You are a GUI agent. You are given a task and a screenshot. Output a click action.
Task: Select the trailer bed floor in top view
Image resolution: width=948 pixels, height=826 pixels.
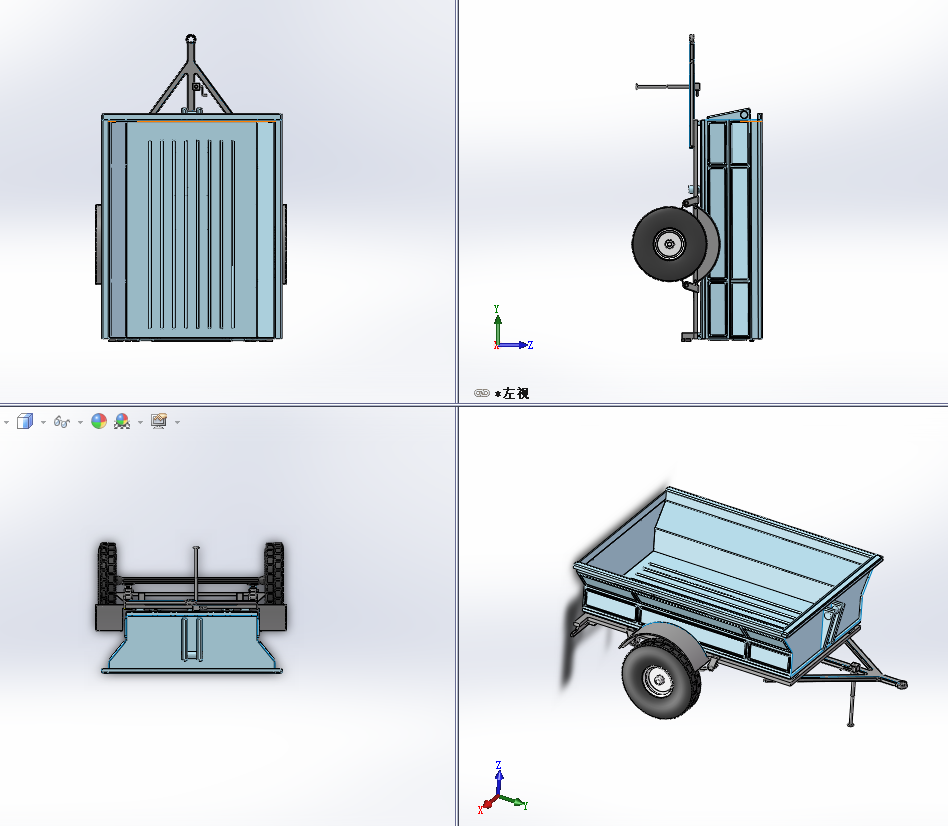coord(192,230)
